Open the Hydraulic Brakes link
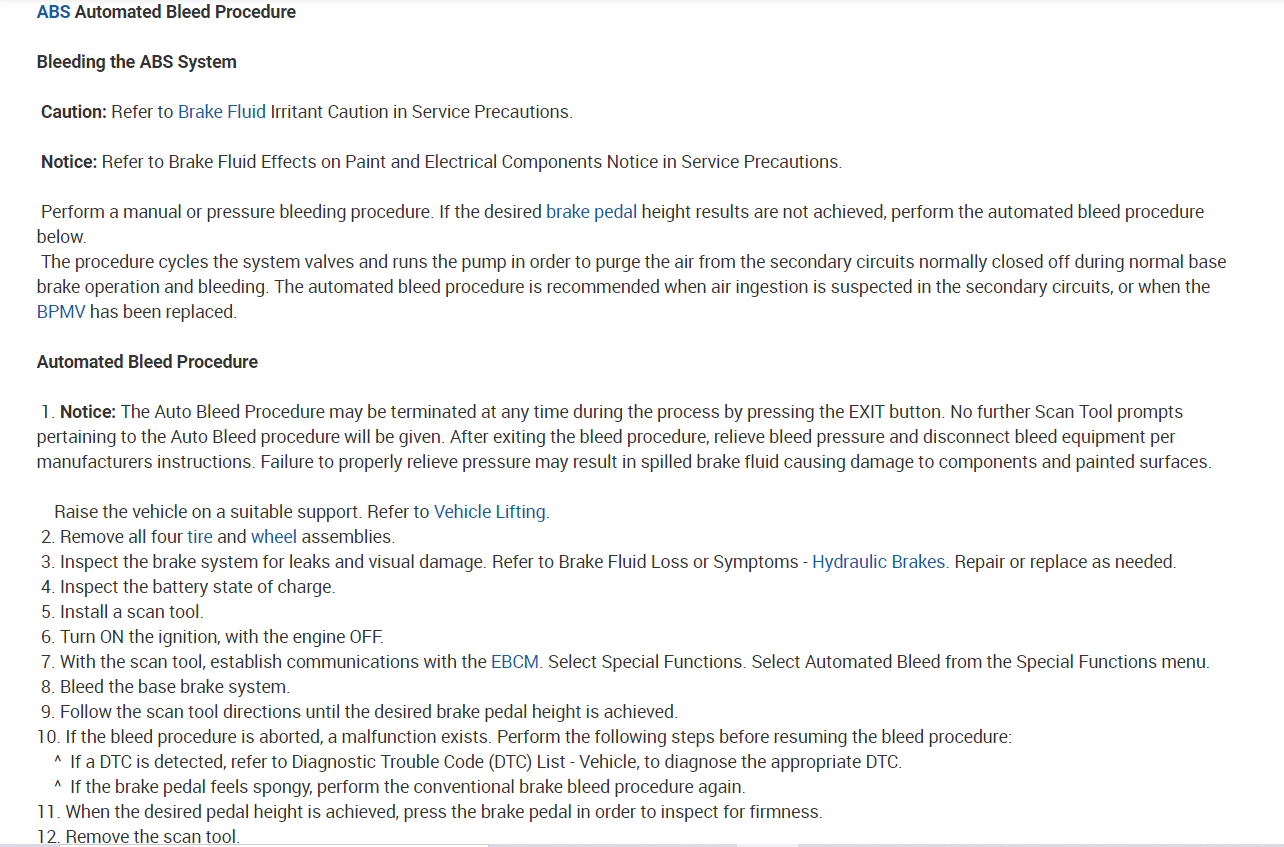 point(878,562)
